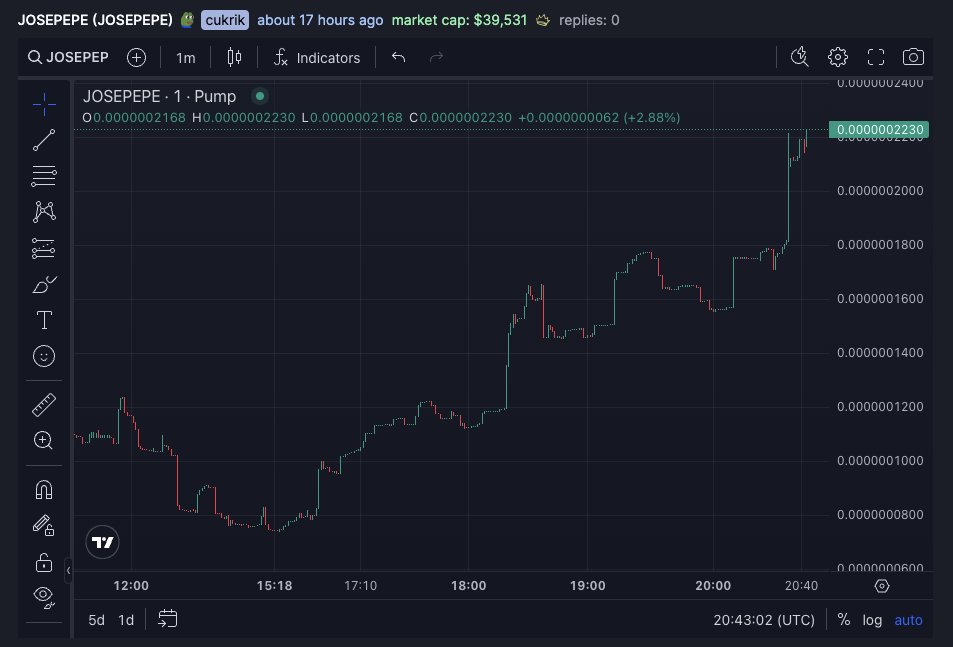Toggle fullscreen chart mode
953x647 pixels.
click(876, 57)
